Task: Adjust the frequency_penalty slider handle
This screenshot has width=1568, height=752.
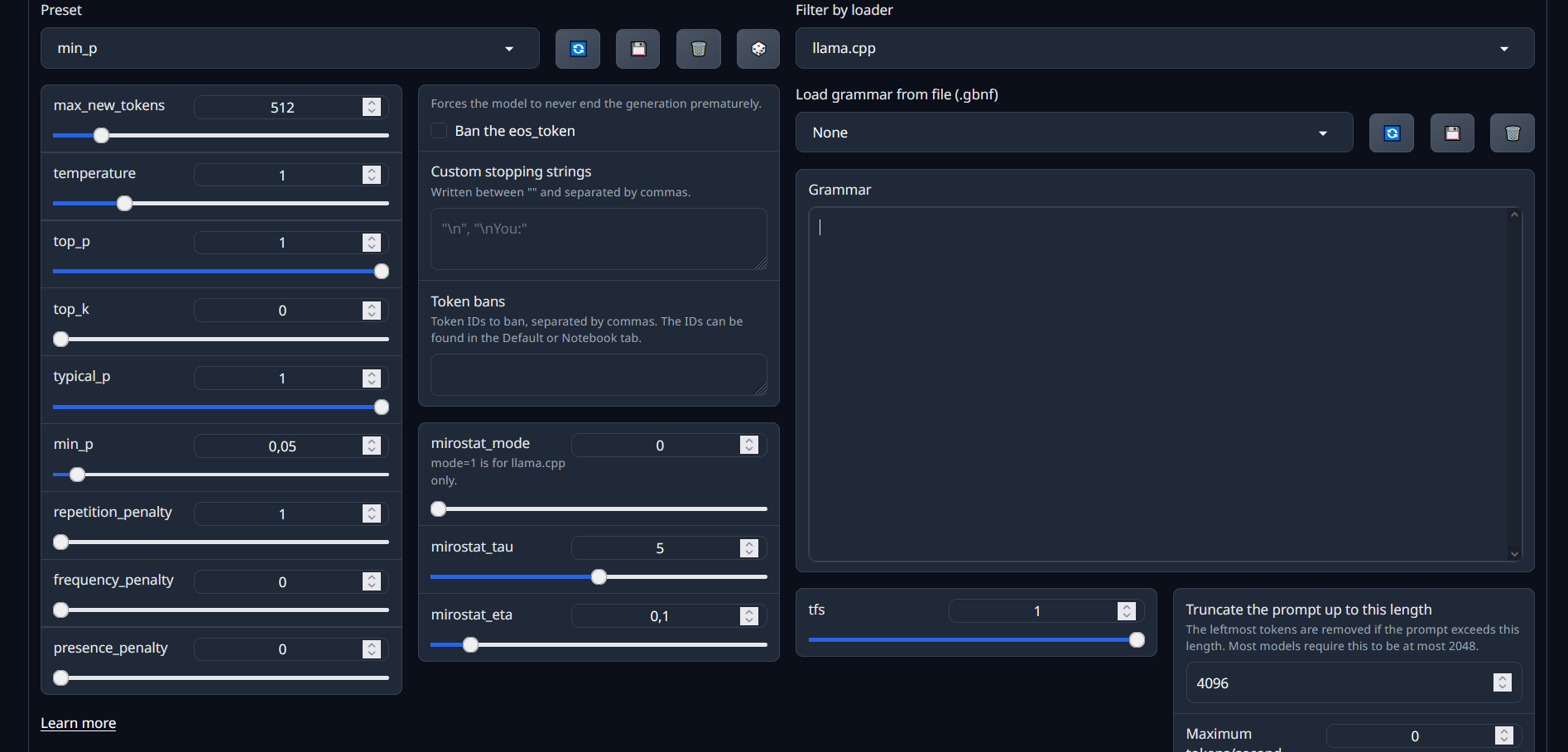Action: click(61, 610)
